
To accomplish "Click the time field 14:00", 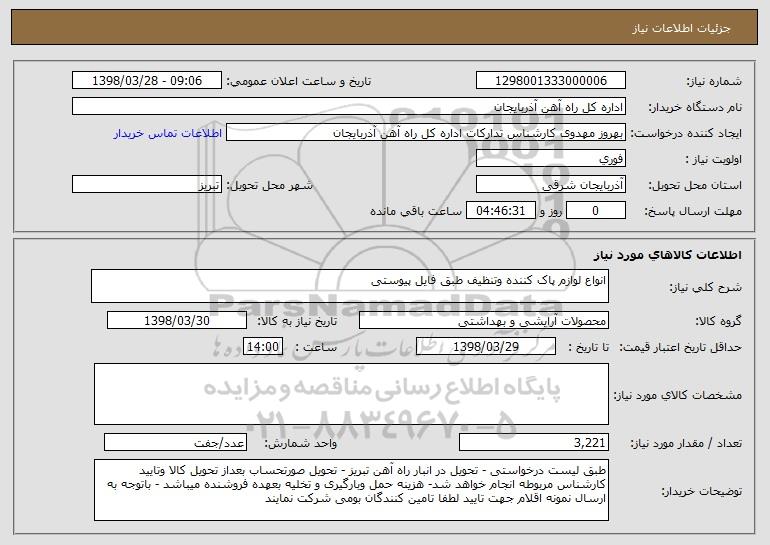I will (263, 347).
